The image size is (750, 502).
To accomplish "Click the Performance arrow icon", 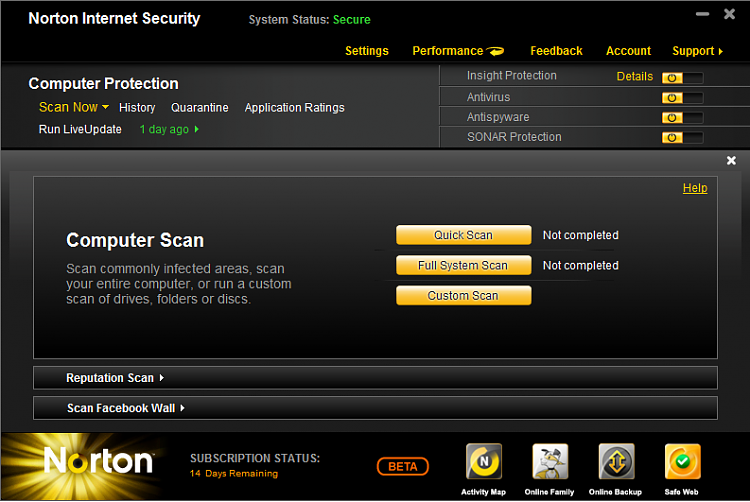I will [x=496, y=51].
